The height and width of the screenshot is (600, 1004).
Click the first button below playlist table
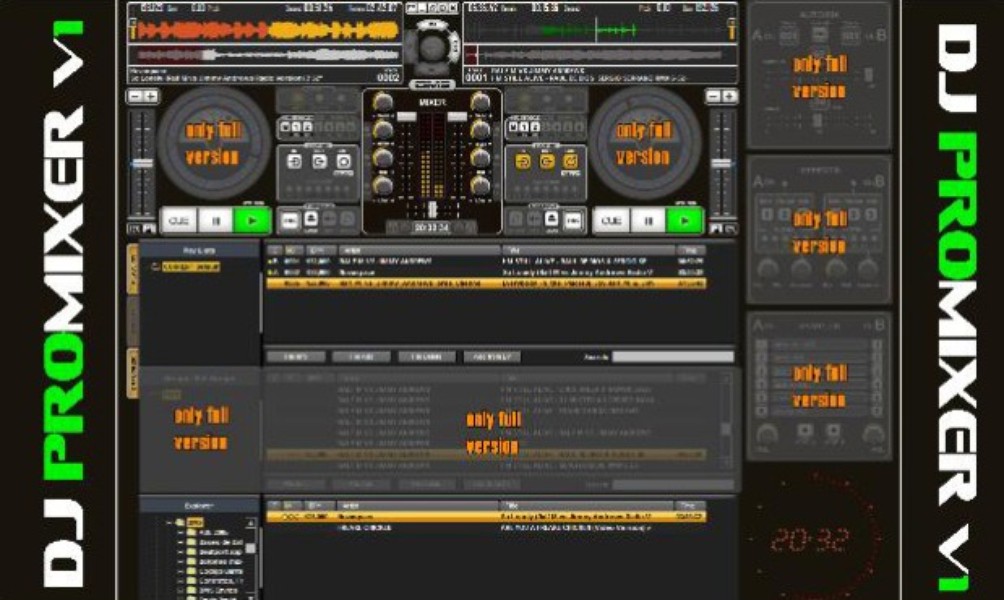pos(295,357)
